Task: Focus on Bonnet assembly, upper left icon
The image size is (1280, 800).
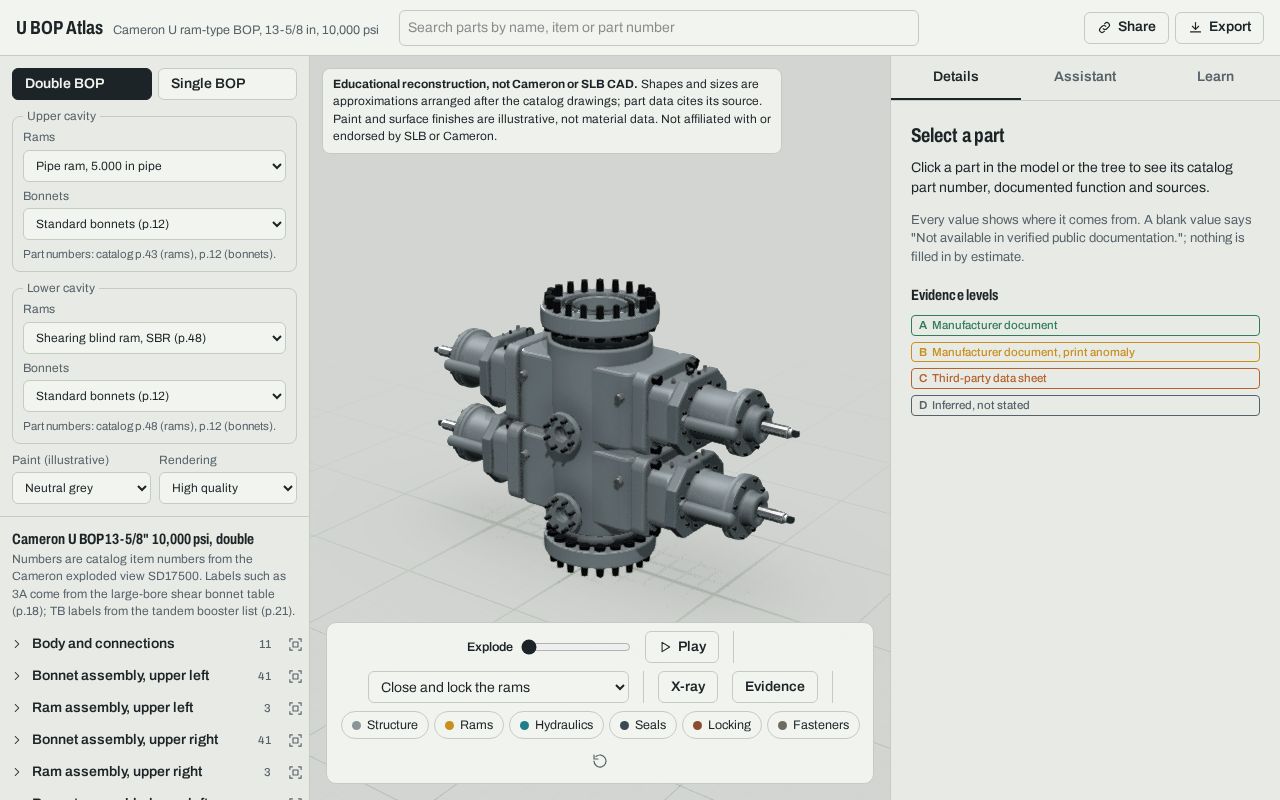Action: 295,676
